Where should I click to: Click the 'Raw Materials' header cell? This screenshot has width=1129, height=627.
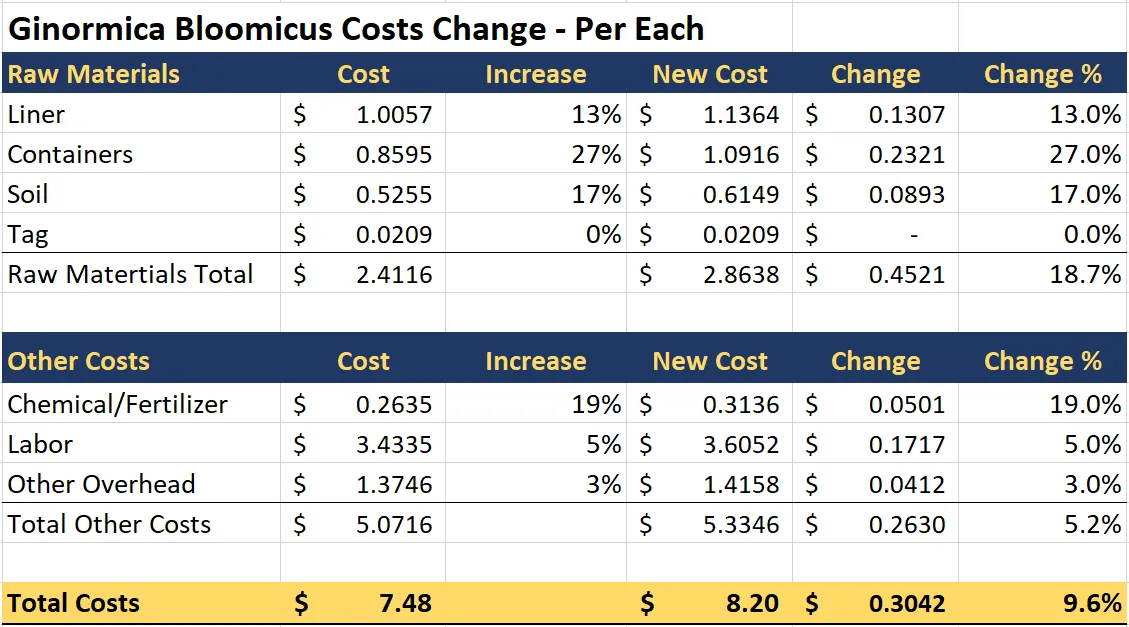tap(94, 74)
